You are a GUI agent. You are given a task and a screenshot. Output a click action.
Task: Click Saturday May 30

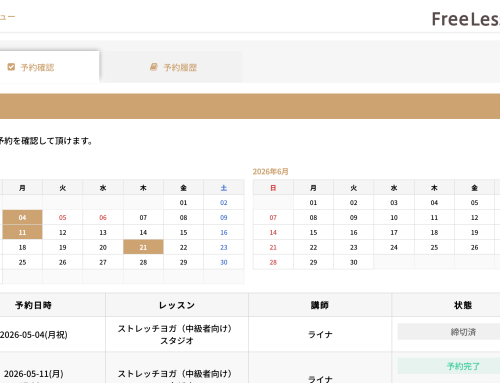point(224,262)
